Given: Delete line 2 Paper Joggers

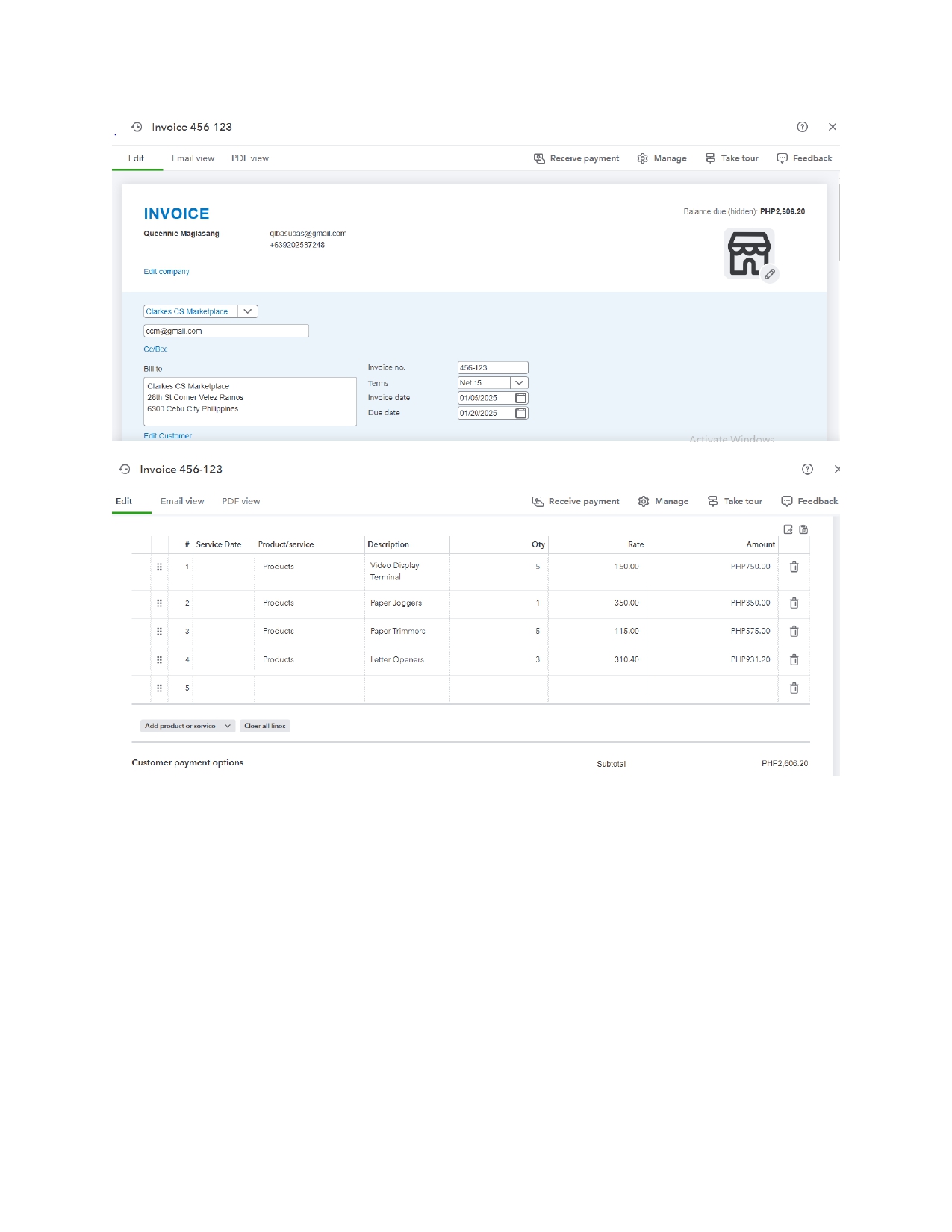Looking at the screenshot, I should (x=794, y=603).
